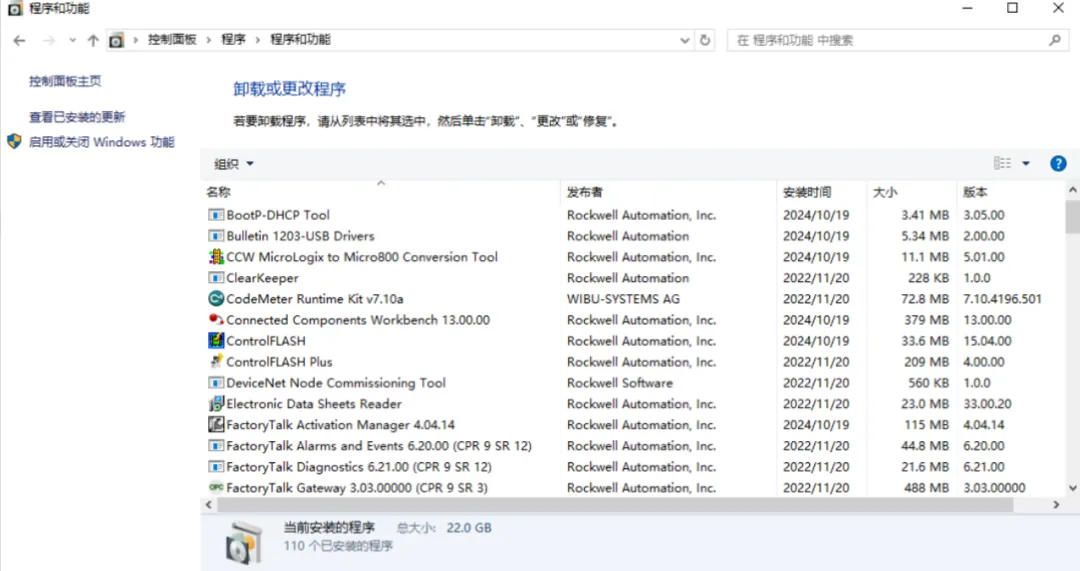This screenshot has height=571, width=1080.
Task: Click publisher Rockwell Software
Action: 620,383
